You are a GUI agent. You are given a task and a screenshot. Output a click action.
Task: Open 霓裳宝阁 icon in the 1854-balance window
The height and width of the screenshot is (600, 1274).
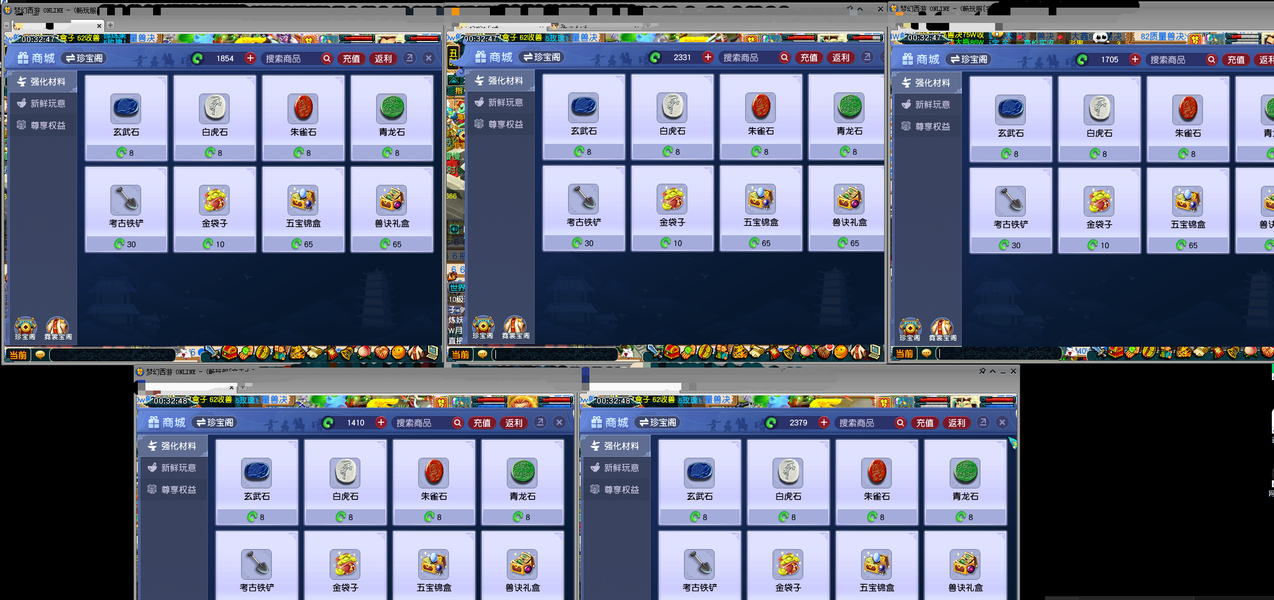click(x=58, y=328)
